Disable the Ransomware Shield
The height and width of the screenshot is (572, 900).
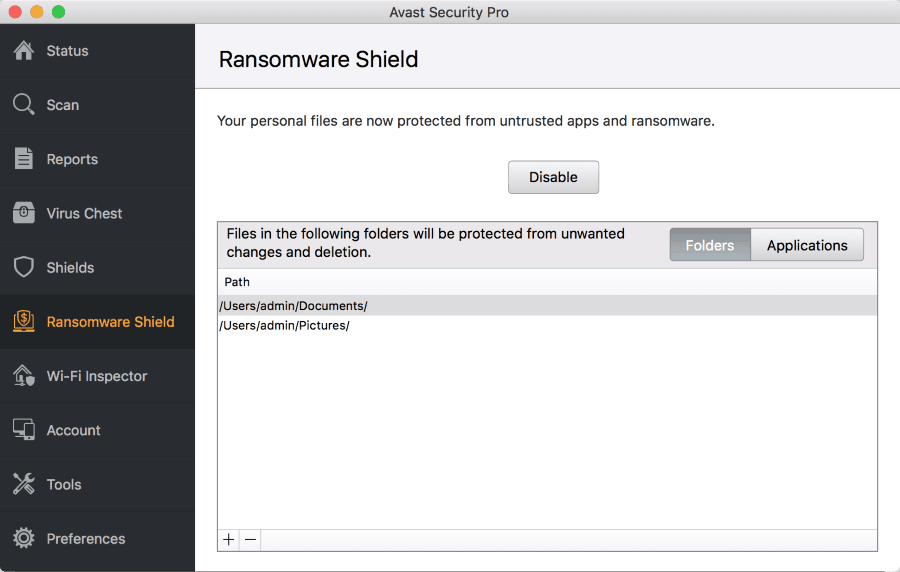click(553, 177)
